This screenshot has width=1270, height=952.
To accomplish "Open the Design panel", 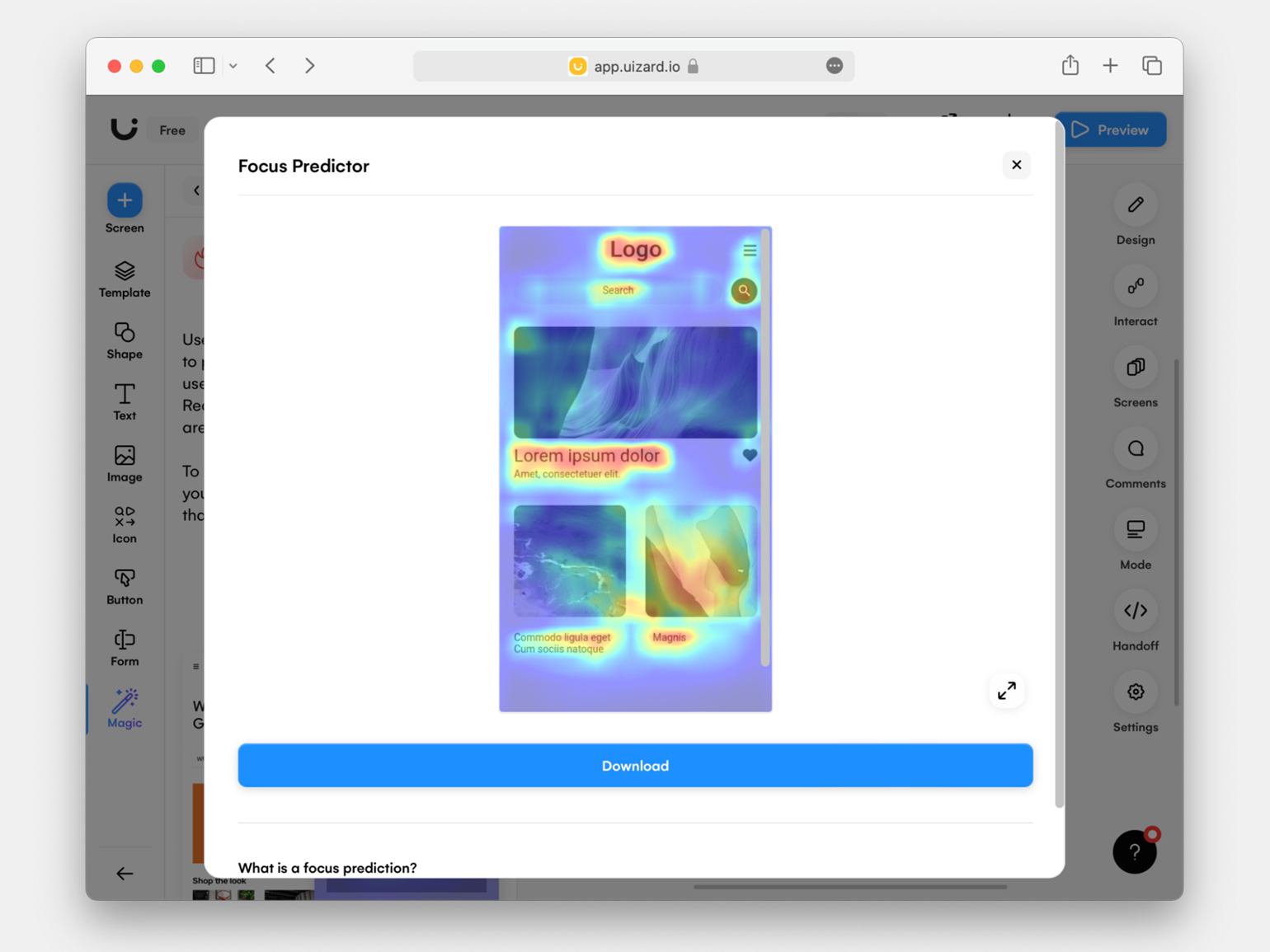I will [1136, 215].
